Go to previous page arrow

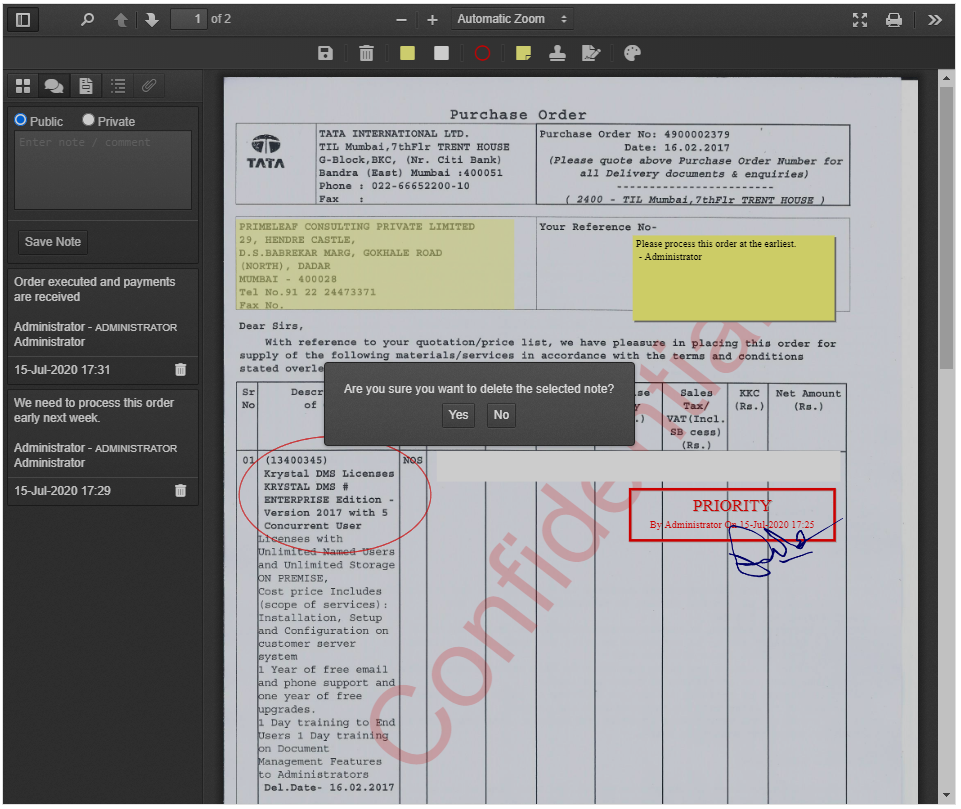point(121,20)
